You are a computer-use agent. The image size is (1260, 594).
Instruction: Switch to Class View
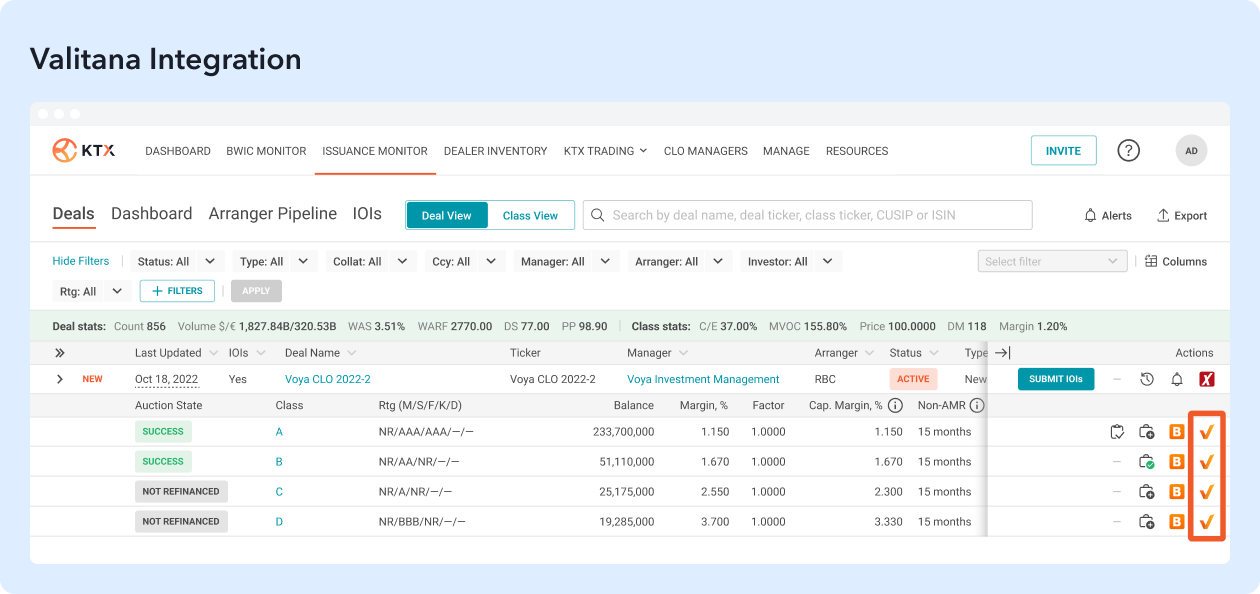(530, 216)
